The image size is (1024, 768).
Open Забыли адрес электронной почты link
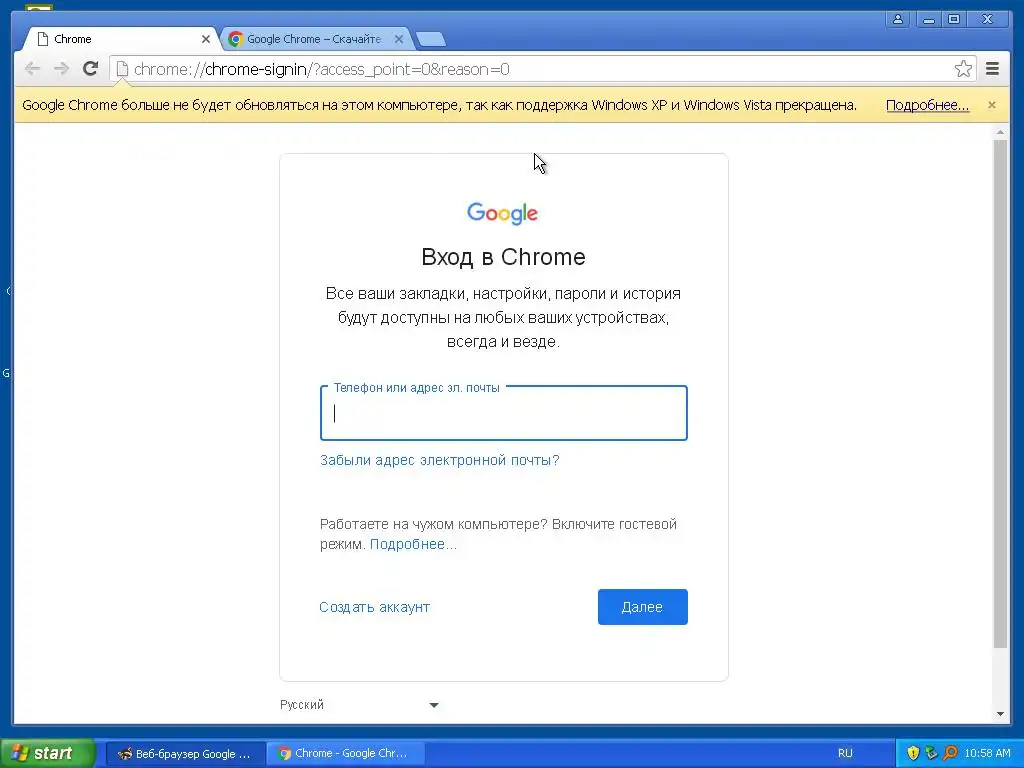pos(440,460)
